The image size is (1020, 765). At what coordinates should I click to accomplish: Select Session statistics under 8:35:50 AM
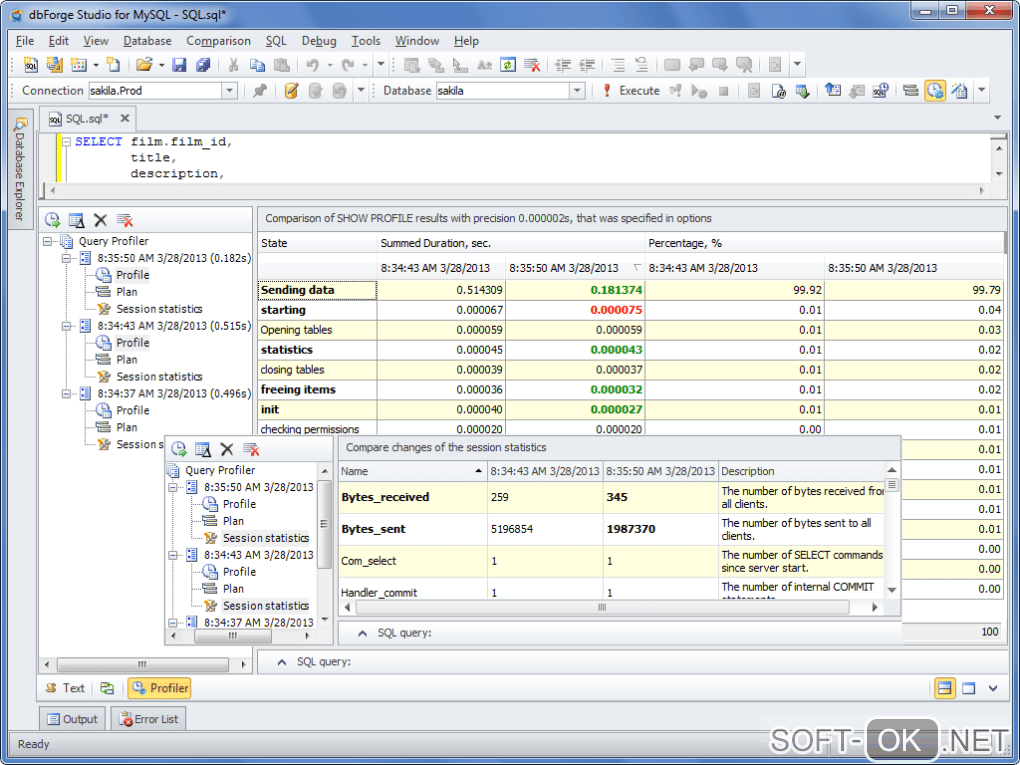coord(158,309)
